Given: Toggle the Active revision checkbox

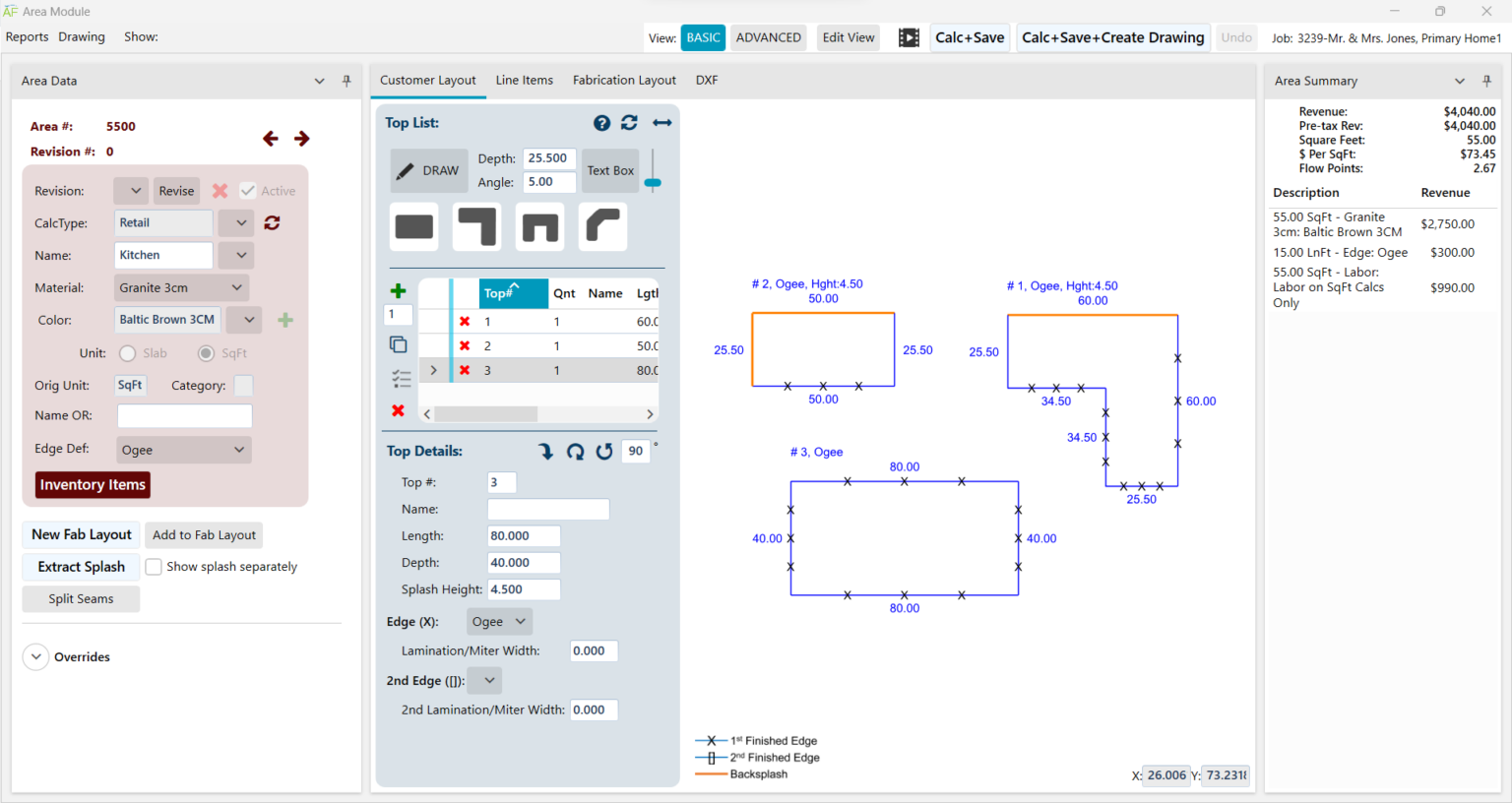Looking at the screenshot, I should point(247,190).
